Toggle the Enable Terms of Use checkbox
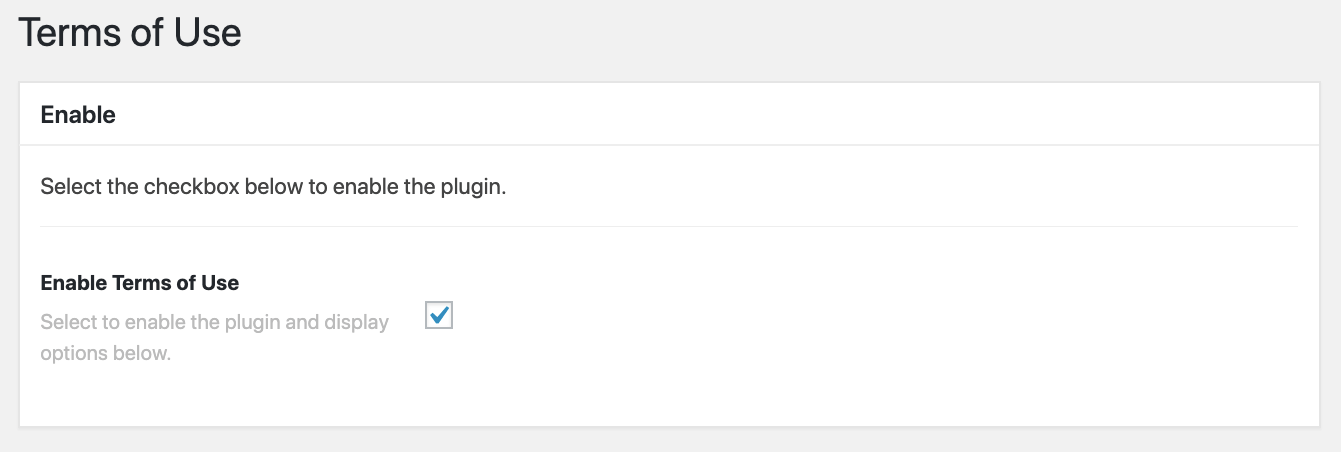 tap(439, 316)
